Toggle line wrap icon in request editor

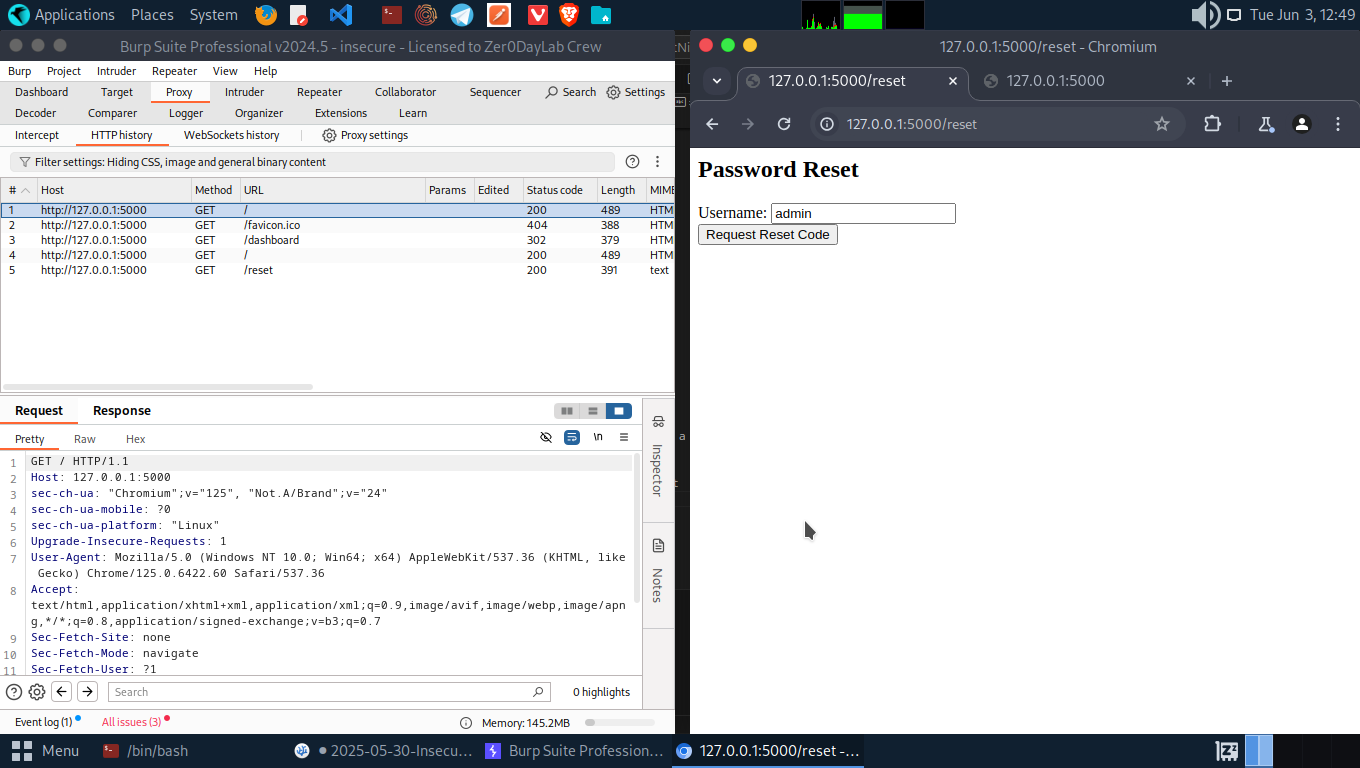point(572,437)
